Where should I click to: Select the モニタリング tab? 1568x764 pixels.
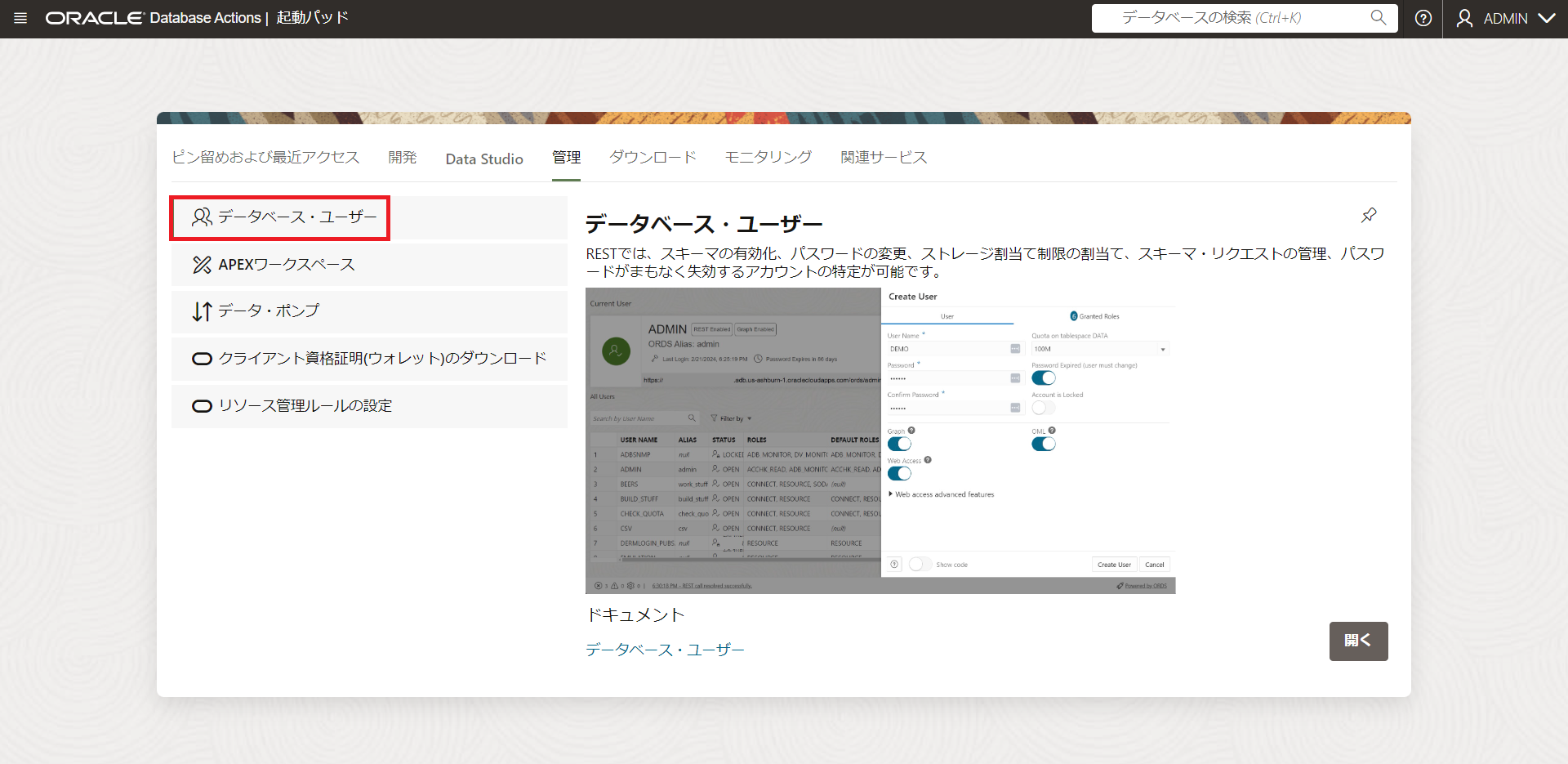tap(768, 158)
